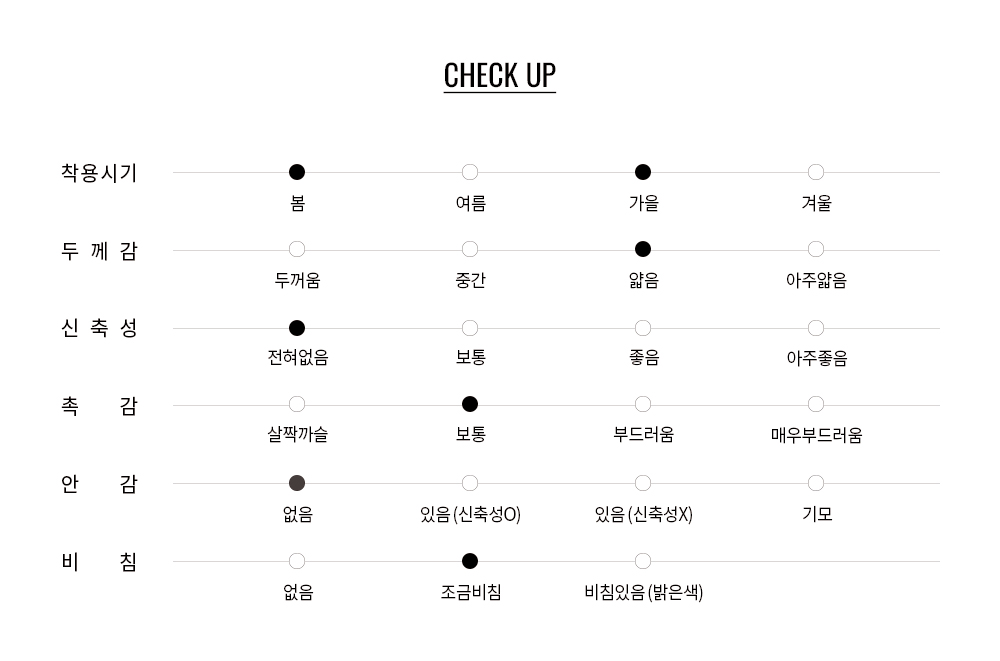Screen dimensions: 1000x661
Task: Select the 봄 season radio dot
Action: (297, 172)
